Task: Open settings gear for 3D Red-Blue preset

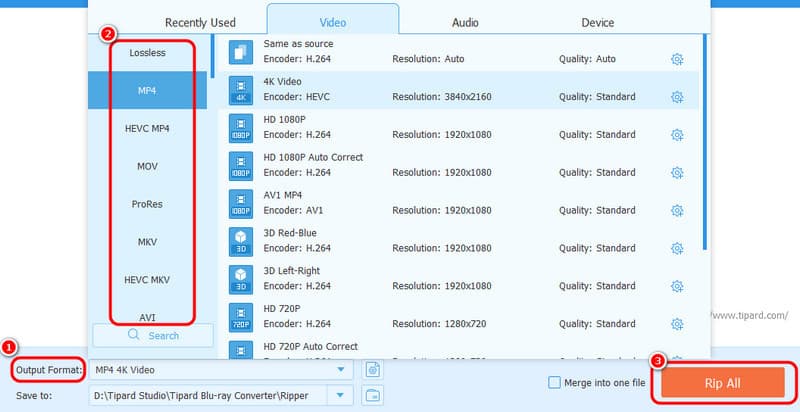Action: pyautogui.click(x=677, y=248)
